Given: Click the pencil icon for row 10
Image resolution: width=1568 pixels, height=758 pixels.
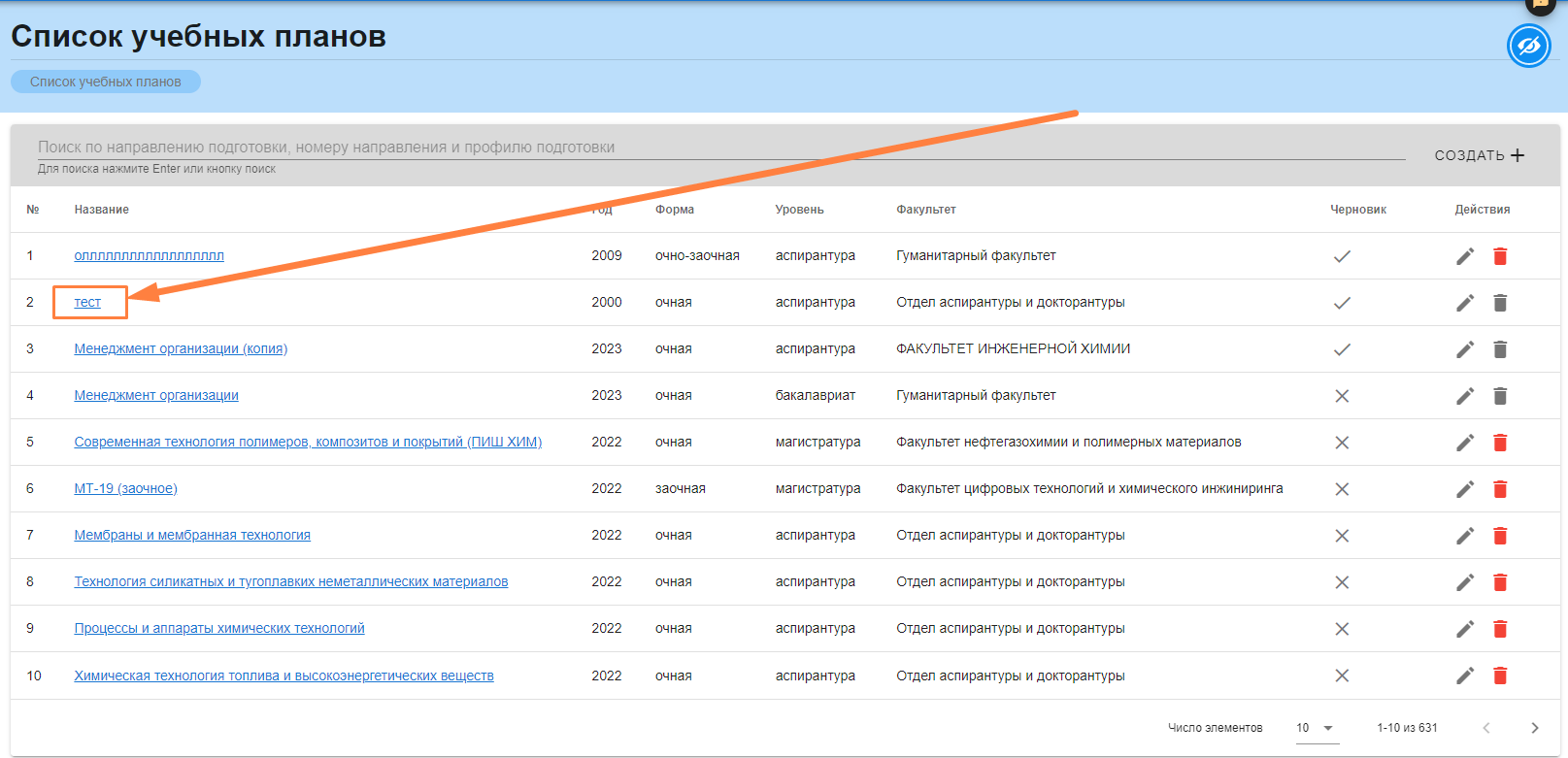Looking at the screenshot, I should (x=1464, y=676).
